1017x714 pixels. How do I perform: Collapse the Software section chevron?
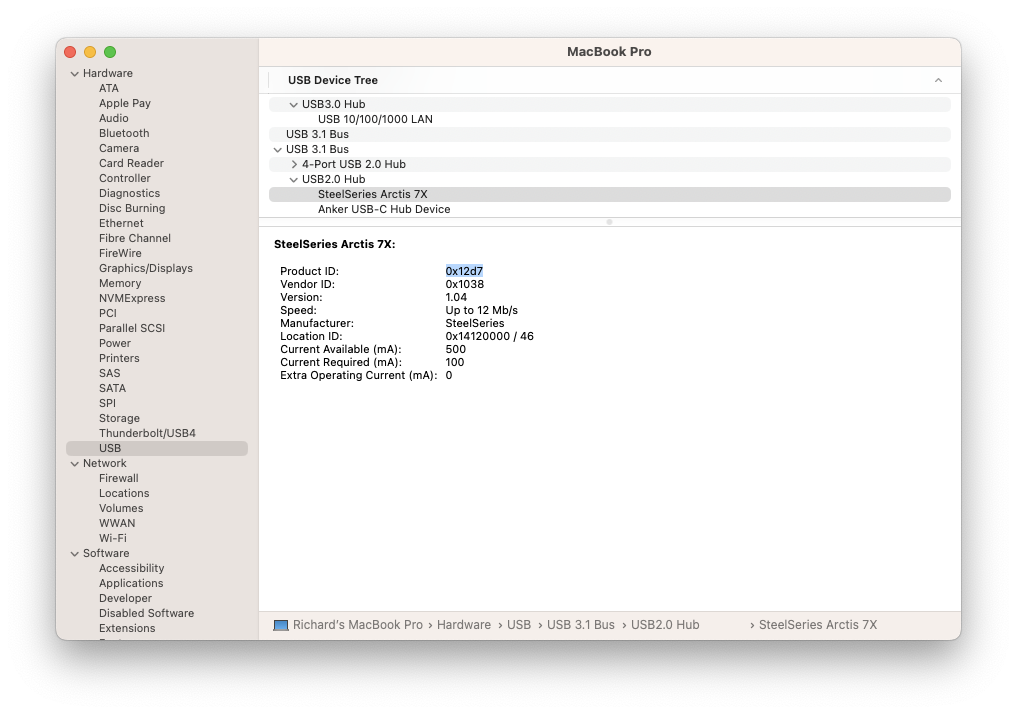75,554
